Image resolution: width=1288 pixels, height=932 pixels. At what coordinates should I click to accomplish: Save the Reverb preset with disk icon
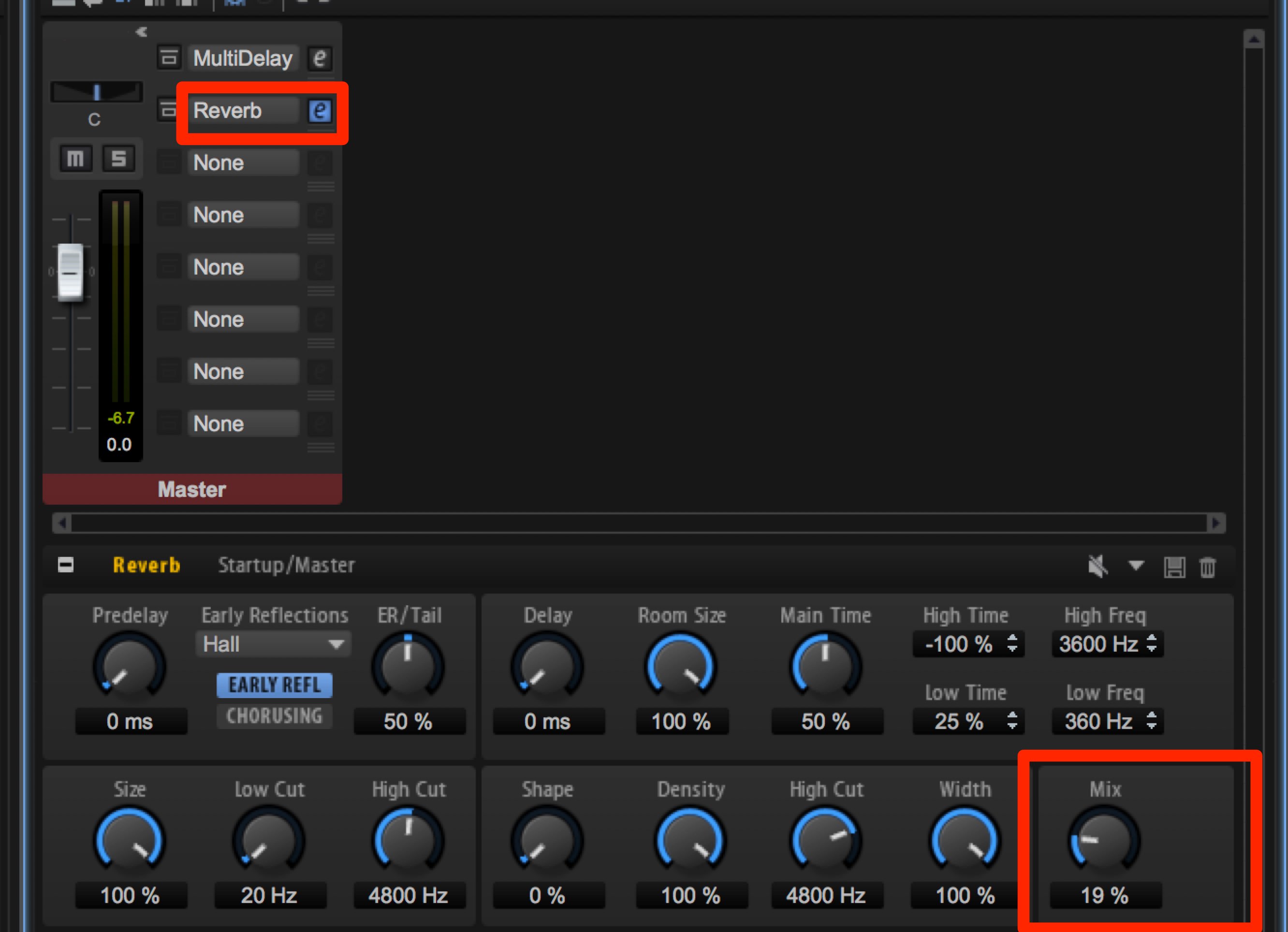pyautogui.click(x=1174, y=567)
